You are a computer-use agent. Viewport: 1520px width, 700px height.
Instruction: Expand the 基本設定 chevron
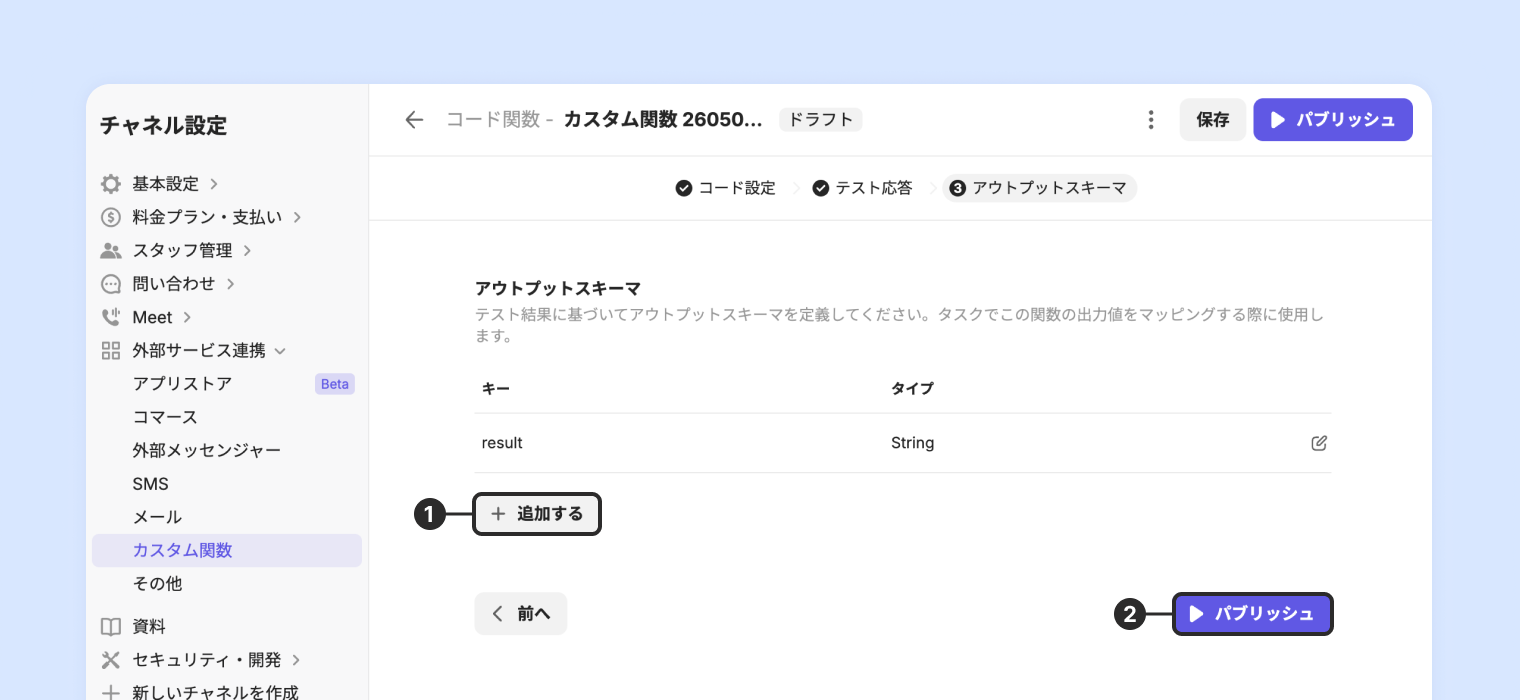coord(214,184)
